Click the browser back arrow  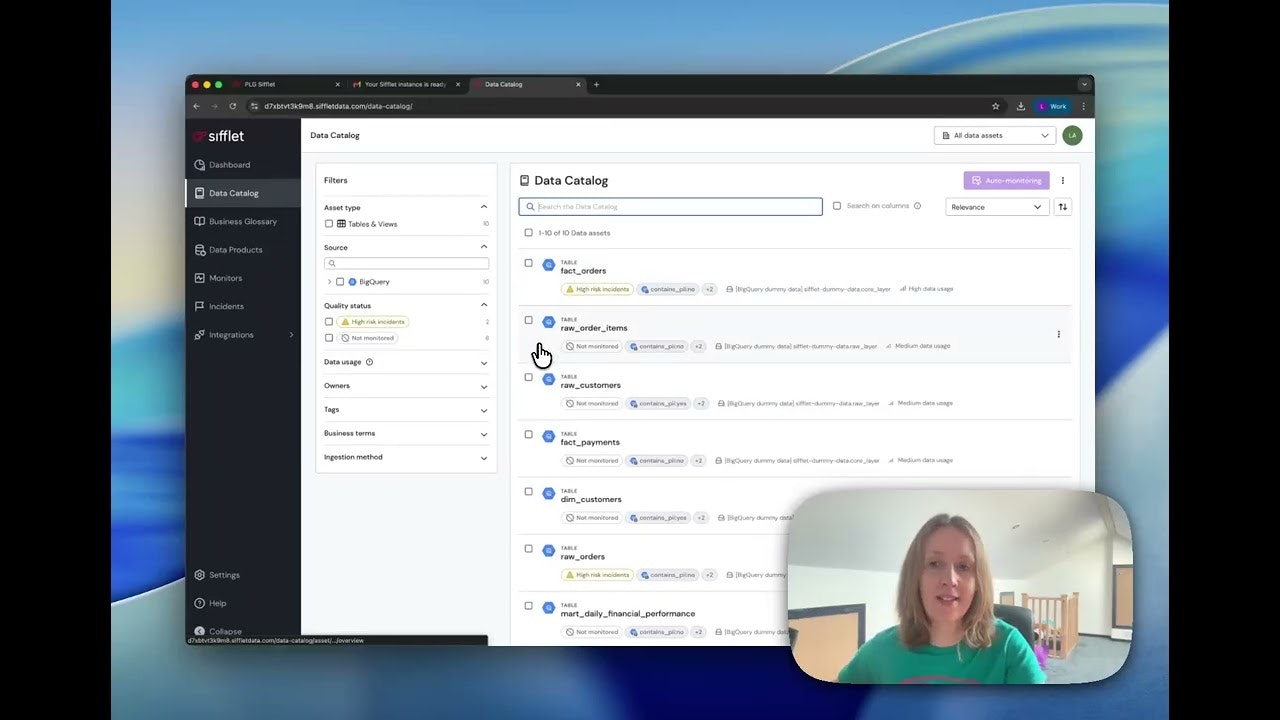click(x=196, y=106)
